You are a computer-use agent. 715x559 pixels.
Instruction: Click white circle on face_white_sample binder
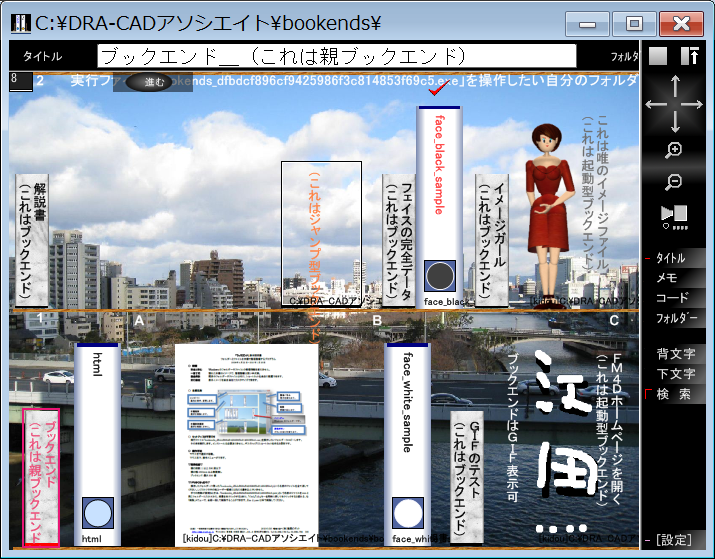(408, 513)
